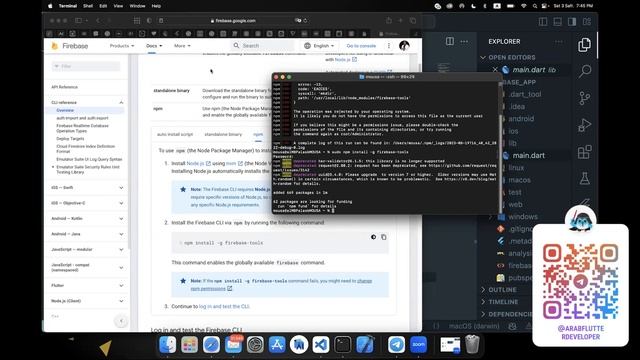Screen dimensions: 640x360
Task: Open the Window menu in the menu bar
Action: tap(137, 6)
